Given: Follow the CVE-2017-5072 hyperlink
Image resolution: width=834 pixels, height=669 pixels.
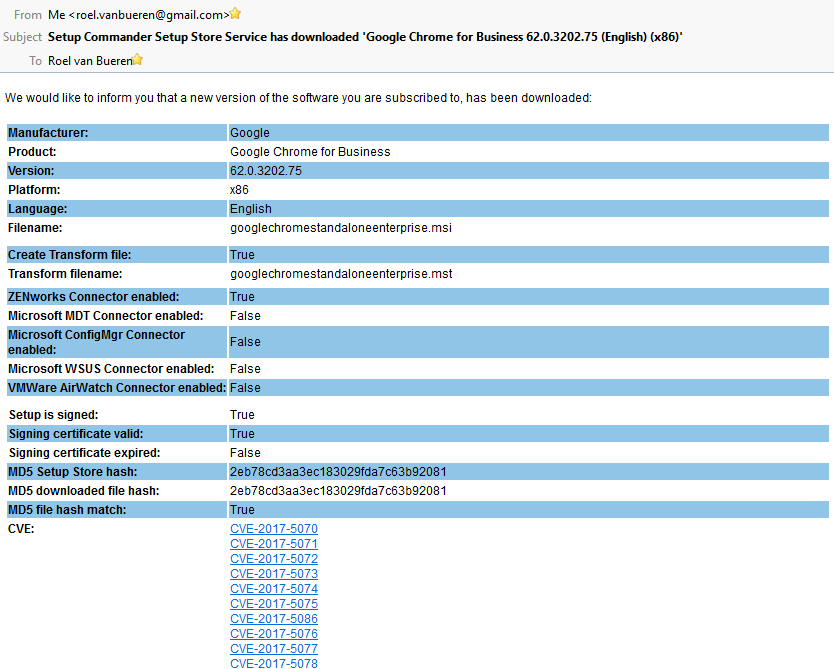Looking at the screenshot, I should tap(274, 558).
